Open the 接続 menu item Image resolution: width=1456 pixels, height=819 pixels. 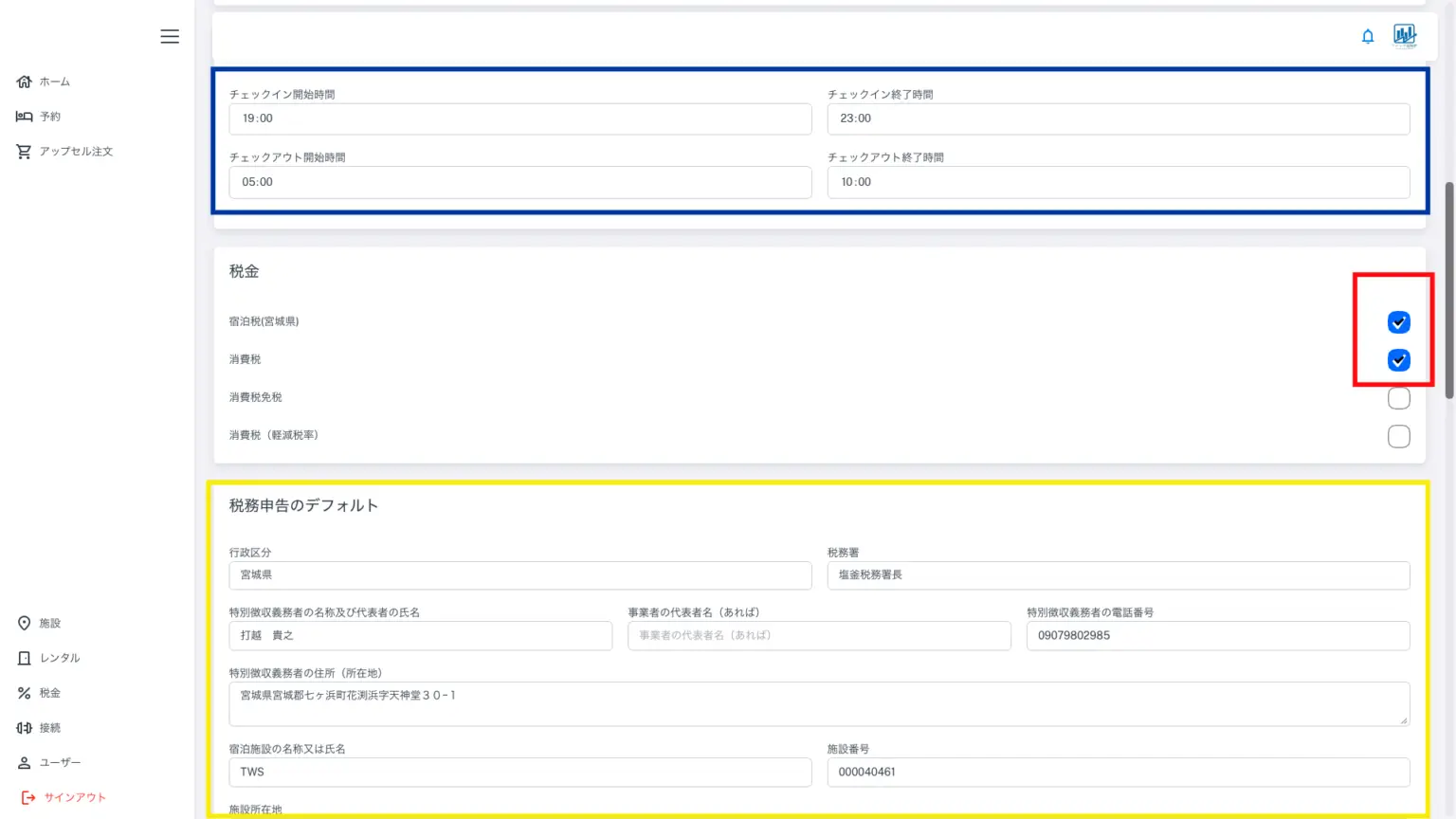coord(49,728)
